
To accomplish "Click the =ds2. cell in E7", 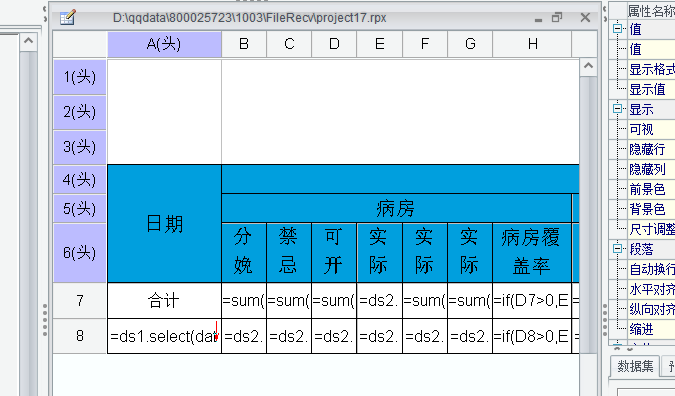I will click(x=380, y=300).
